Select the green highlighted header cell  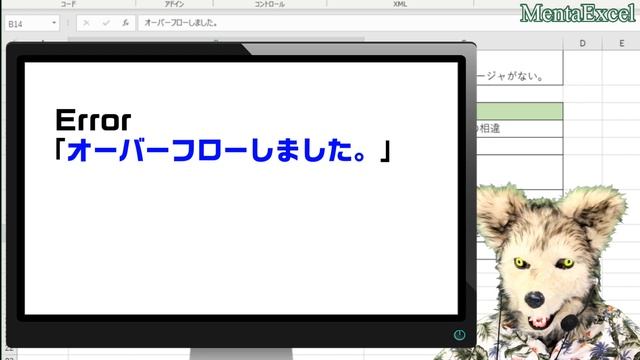pyautogui.click(x=520, y=111)
